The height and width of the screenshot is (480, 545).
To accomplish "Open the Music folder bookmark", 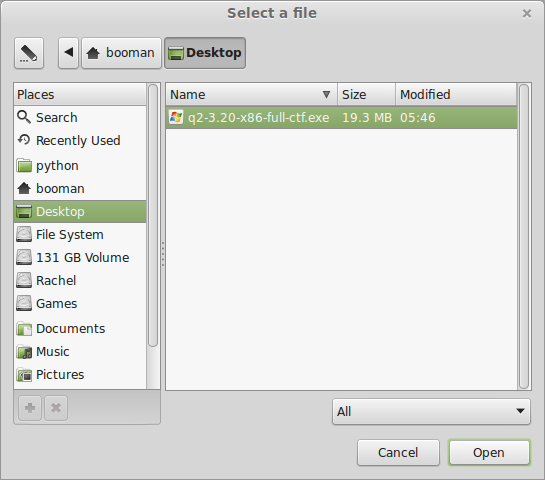I will [80, 351].
